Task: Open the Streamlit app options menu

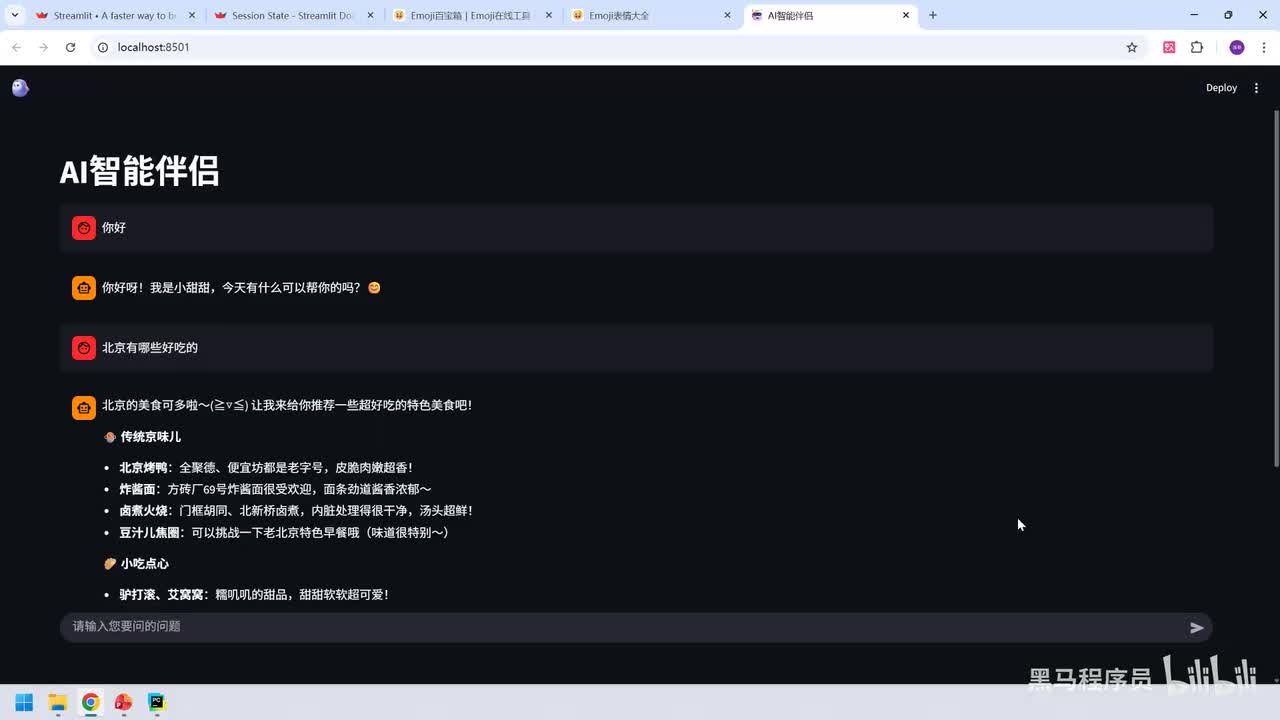Action: [1256, 88]
